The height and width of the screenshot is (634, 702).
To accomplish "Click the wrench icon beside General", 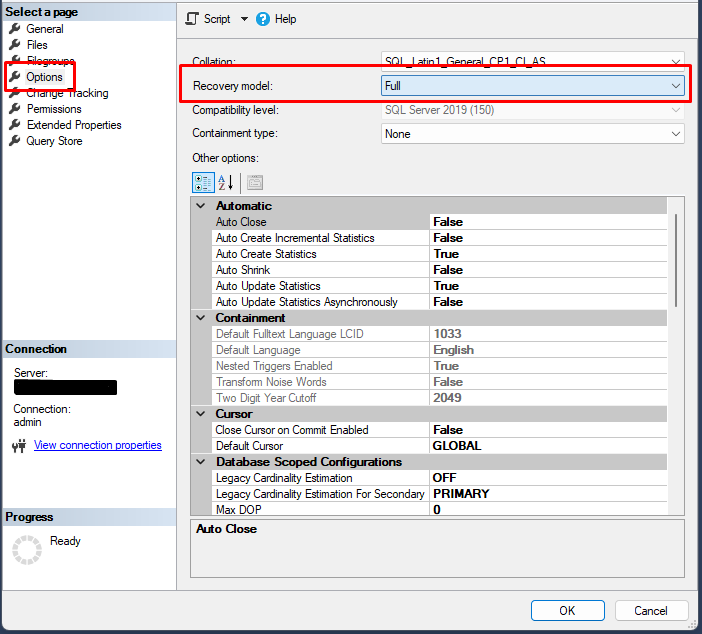I will point(15,29).
